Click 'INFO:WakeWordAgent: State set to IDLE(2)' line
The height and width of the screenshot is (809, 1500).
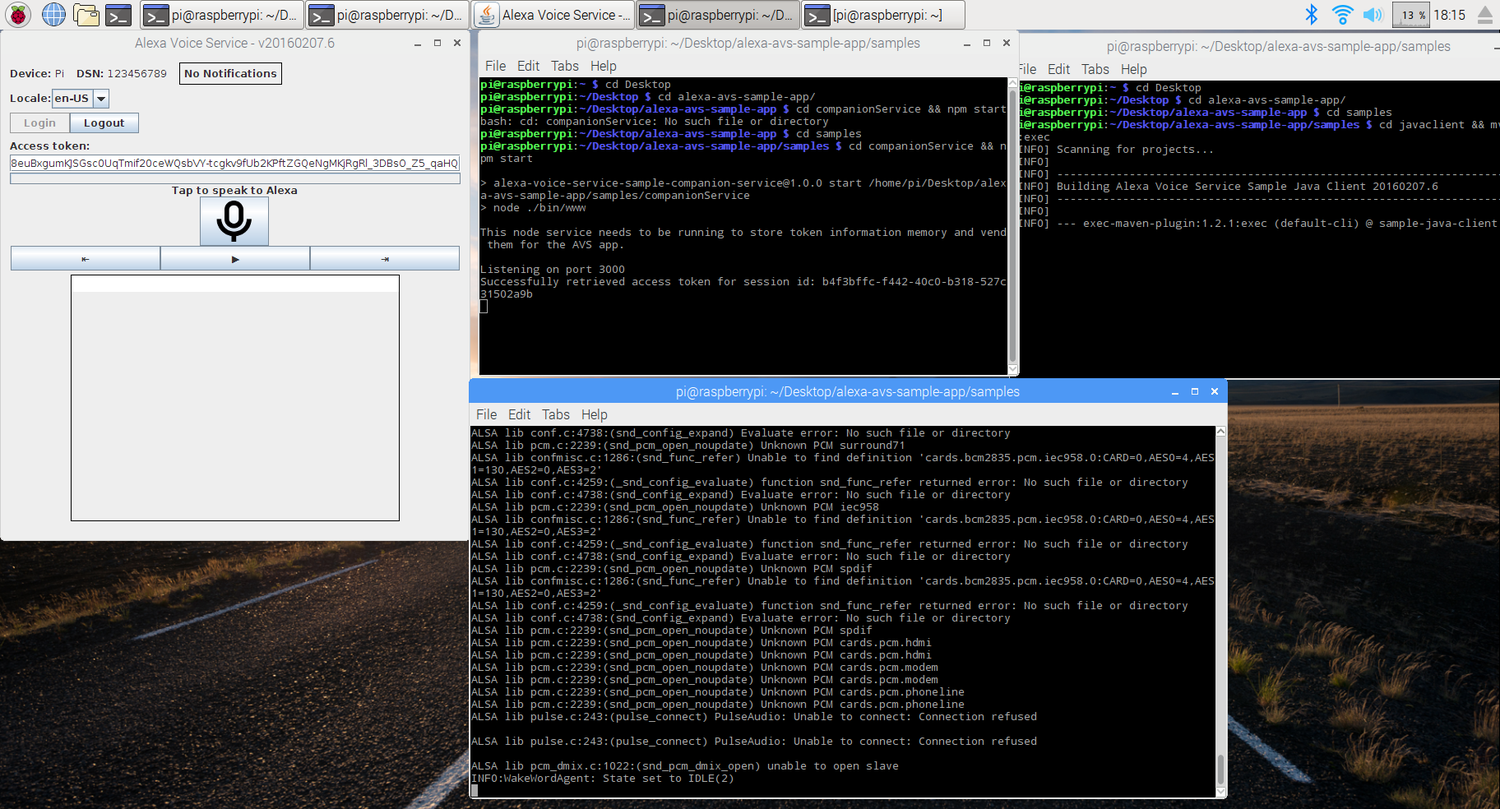pos(602,778)
